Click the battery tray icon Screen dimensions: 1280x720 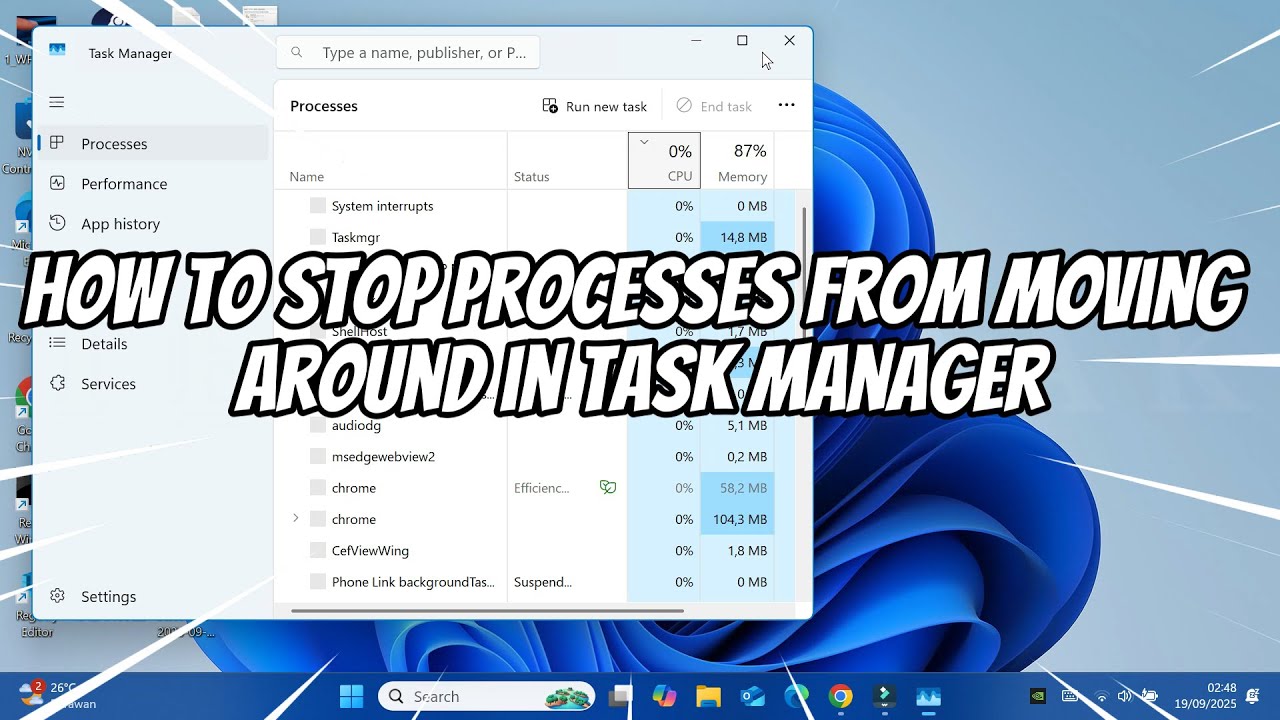coord(1149,696)
